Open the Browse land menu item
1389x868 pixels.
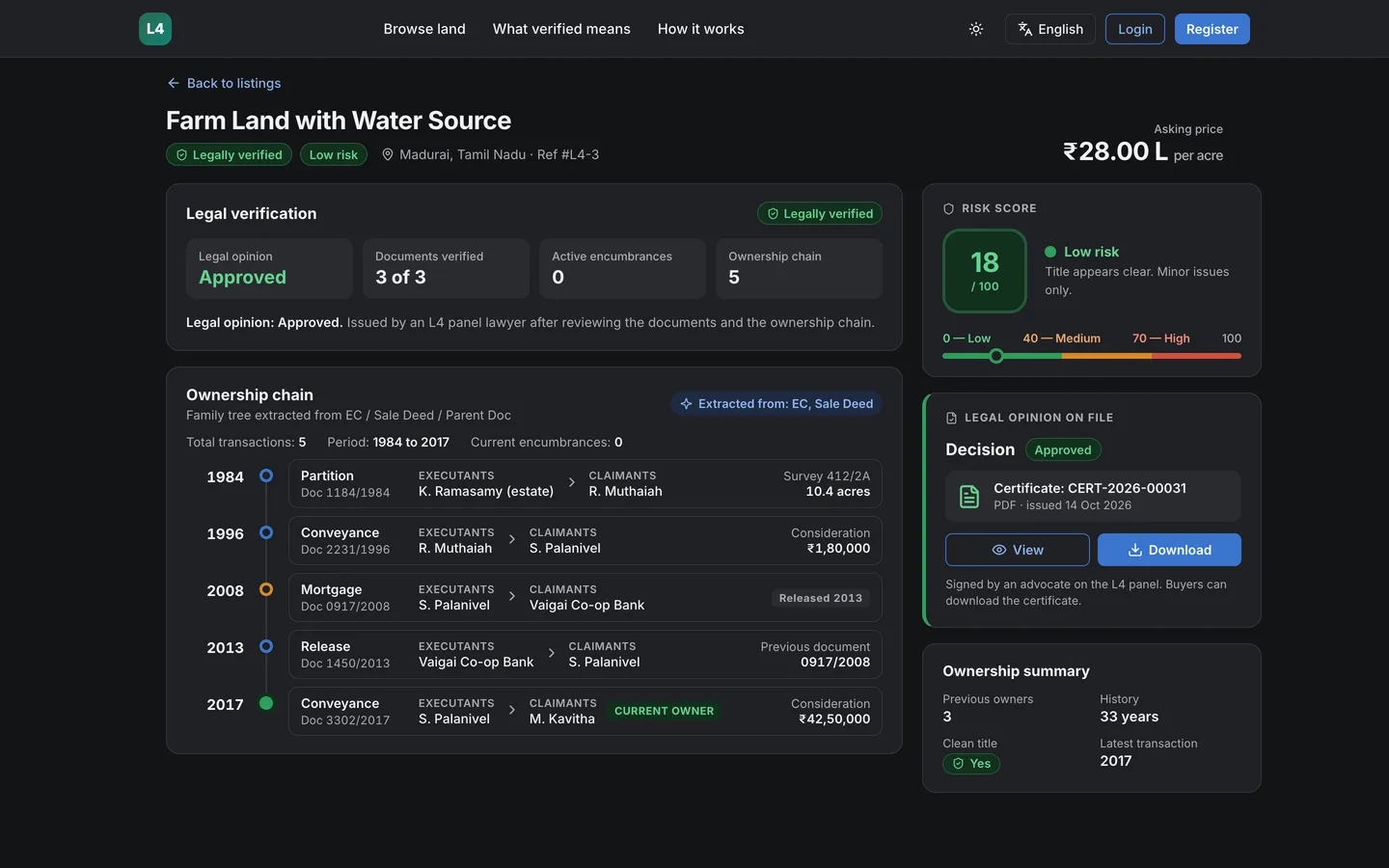point(424,29)
